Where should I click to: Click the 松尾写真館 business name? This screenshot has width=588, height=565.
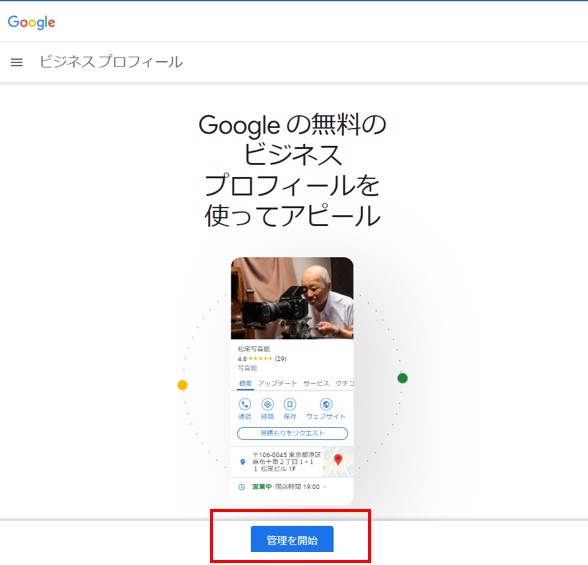pyautogui.click(x=254, y=349)
